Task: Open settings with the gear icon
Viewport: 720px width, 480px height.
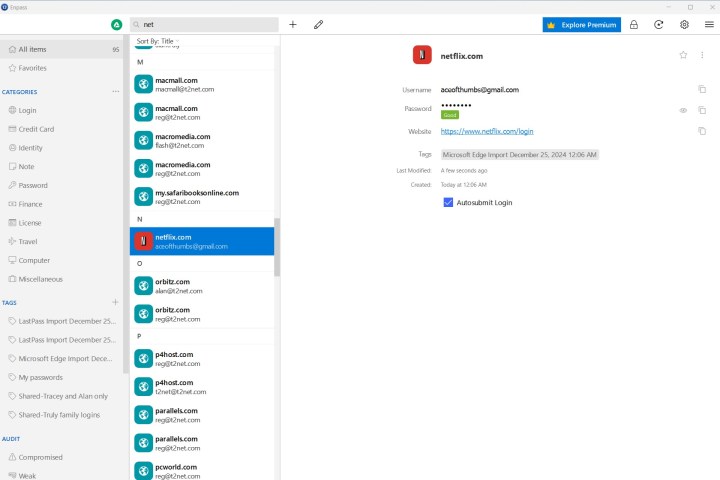Action: pos(685,24)
